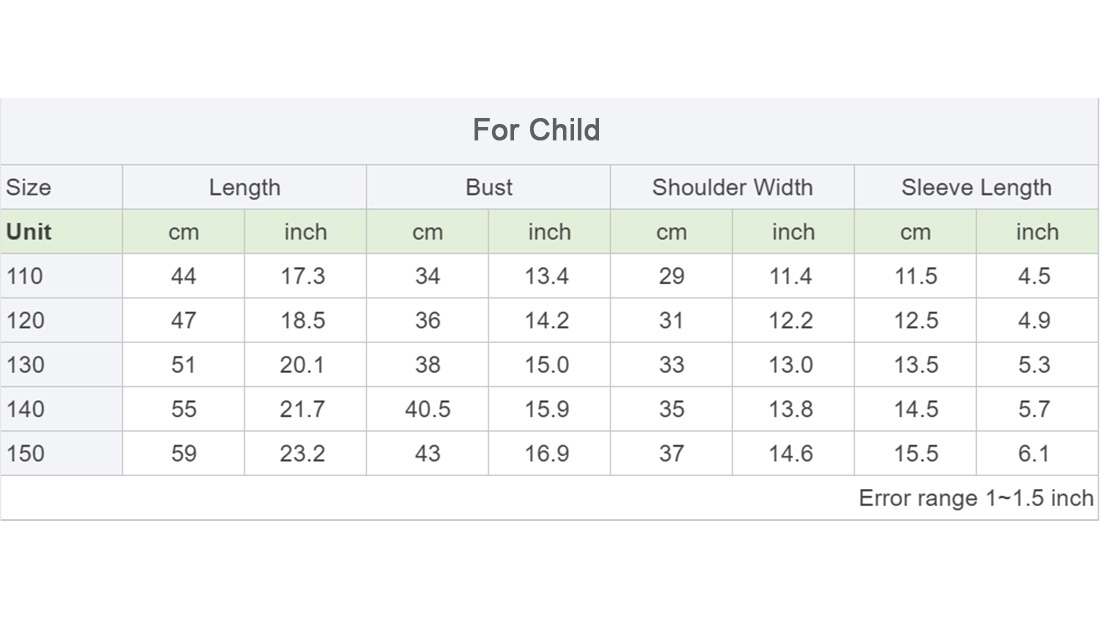Click the Sleeve Length header
Image resolution: width=1100 pixels, height=619 pixels.
(x=977, y=187)
